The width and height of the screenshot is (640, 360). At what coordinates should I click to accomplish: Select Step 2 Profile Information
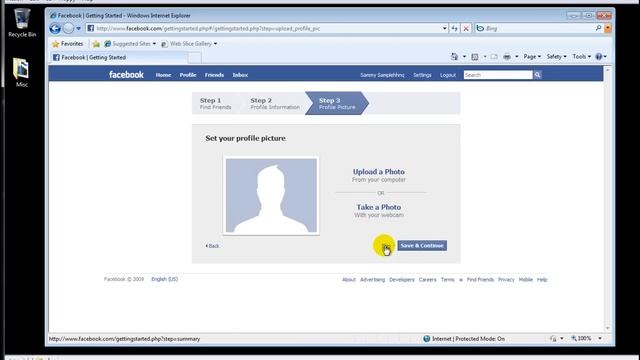pyautogui.click(x=275, y=103)
